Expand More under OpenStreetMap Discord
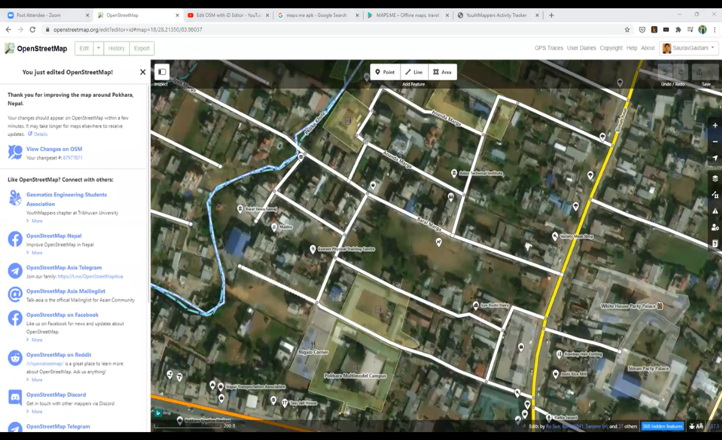The height and width of the screenshot is (440, 722). [x=37, y=411]
